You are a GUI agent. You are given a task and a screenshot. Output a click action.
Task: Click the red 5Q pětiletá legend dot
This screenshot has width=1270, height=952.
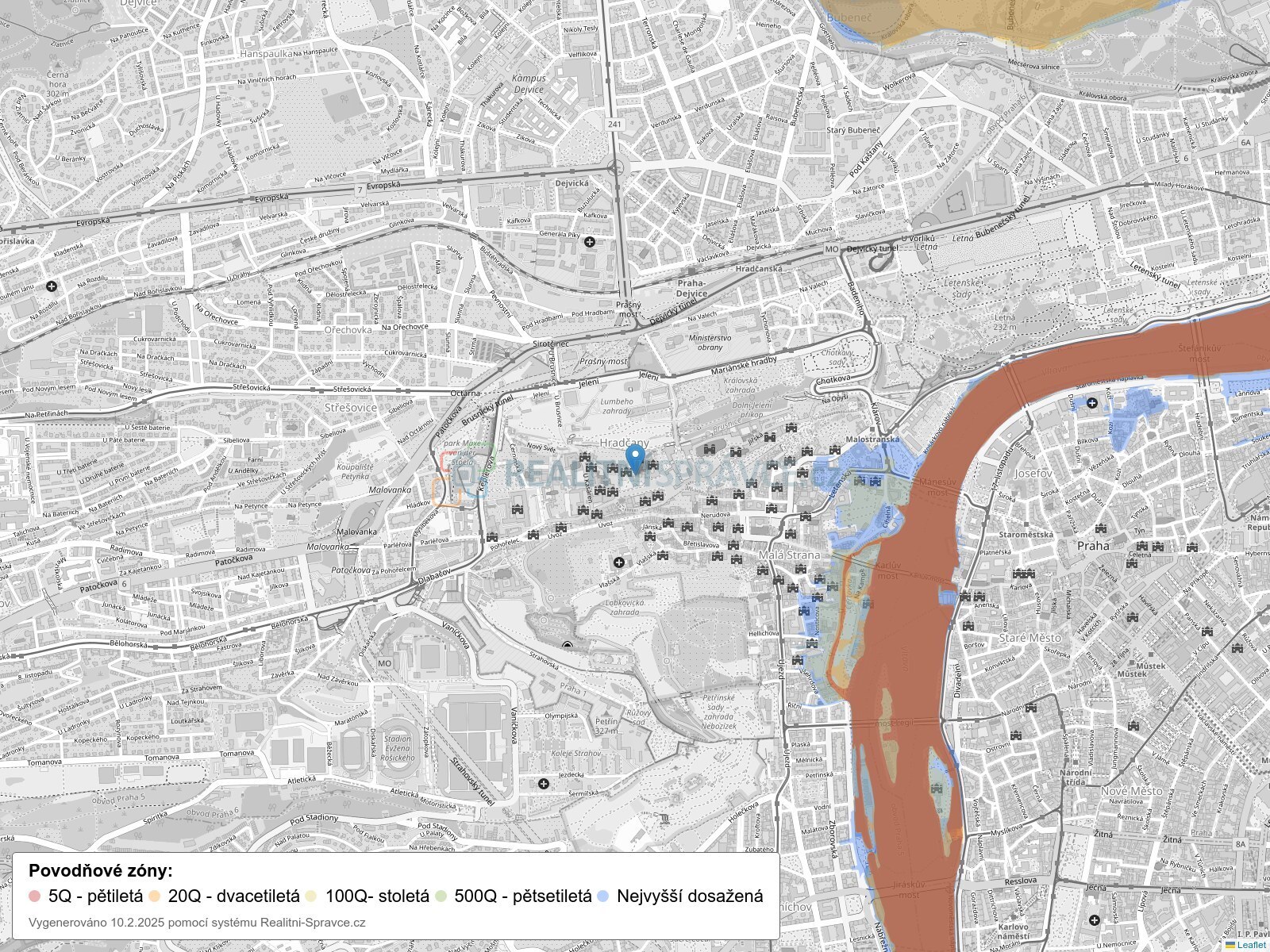(34, 896)
